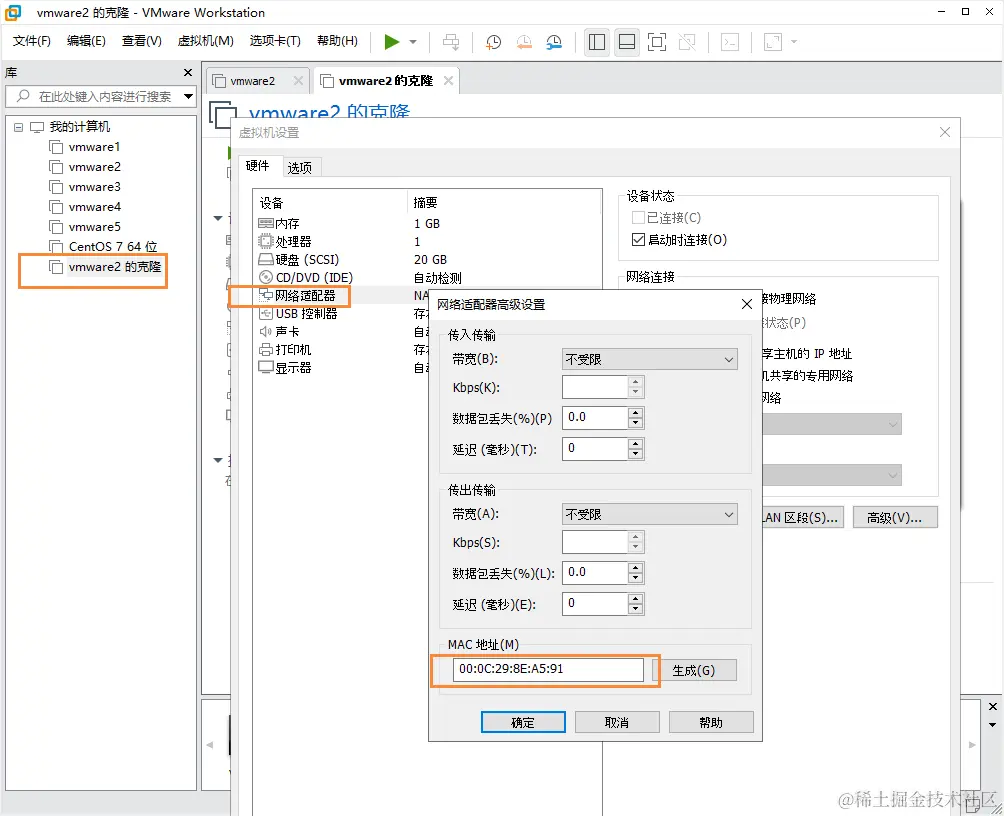Viewport: 1004px width, 816px height.
Task: Click the stretch guest display icon
Action: 773,42
